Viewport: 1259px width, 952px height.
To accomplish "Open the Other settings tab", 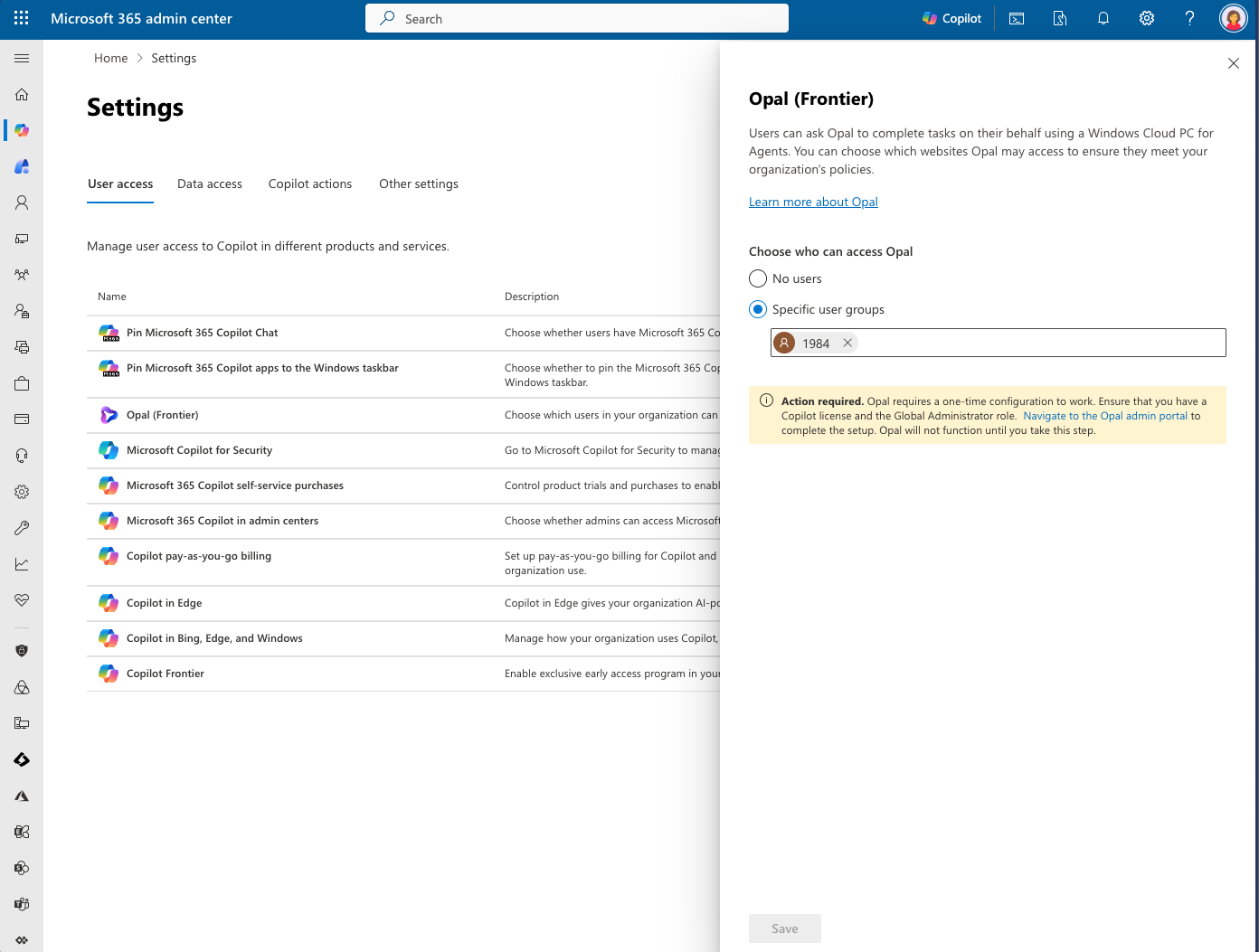I will click(419, 184).
